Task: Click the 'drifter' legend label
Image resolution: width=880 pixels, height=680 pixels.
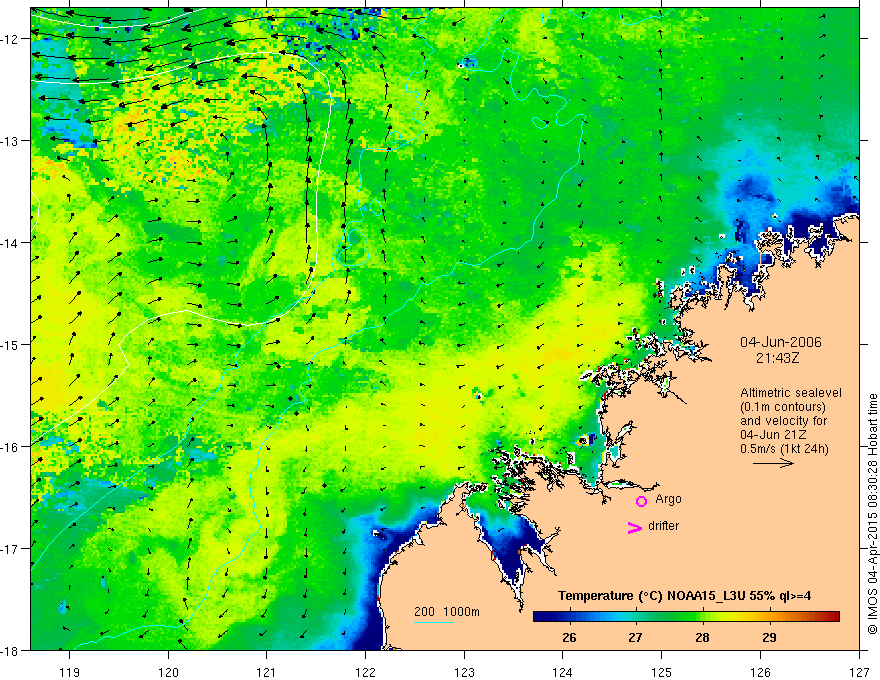Action: (663, 526)
